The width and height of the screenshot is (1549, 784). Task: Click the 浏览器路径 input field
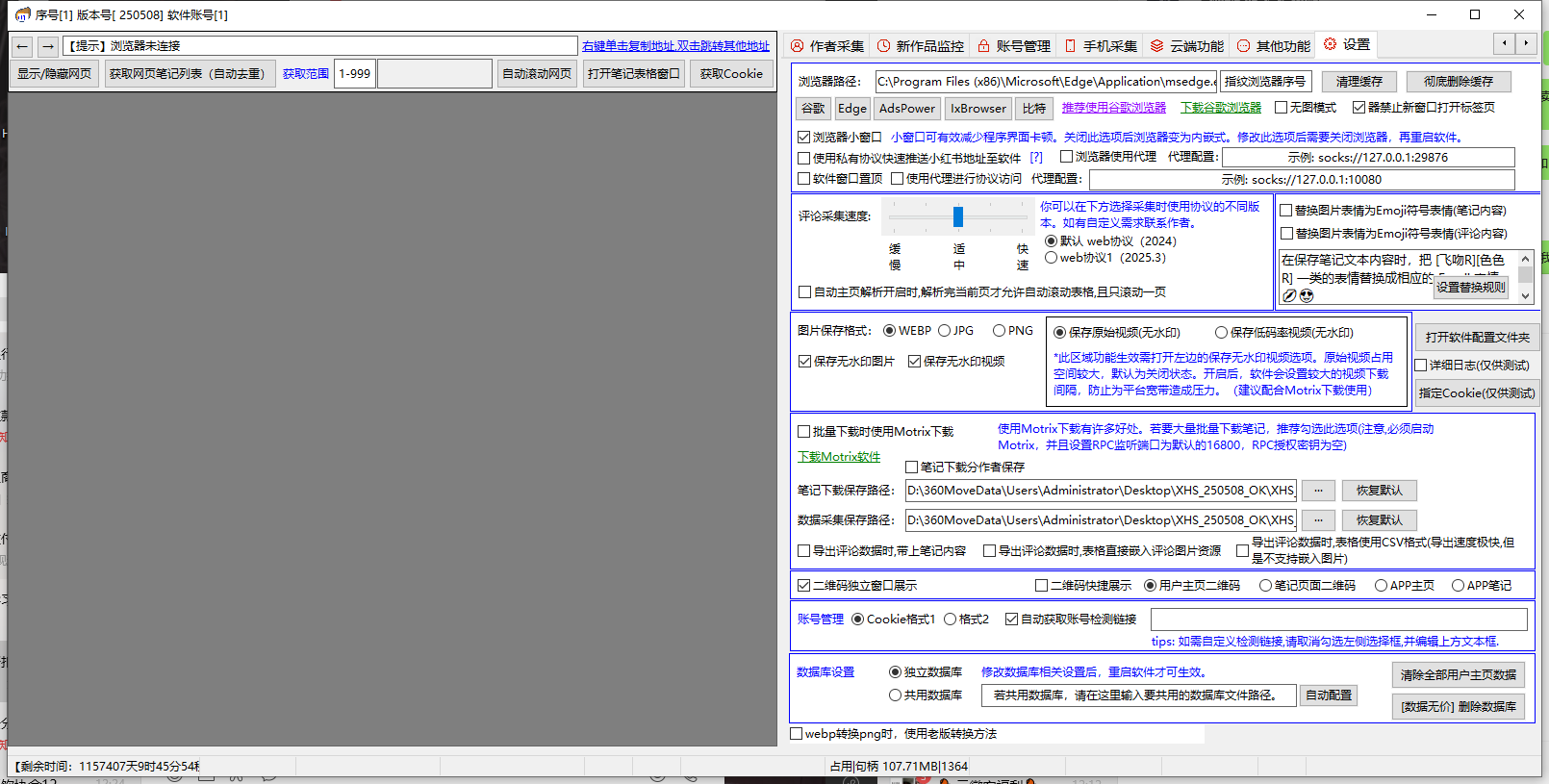click(1046, 82)
